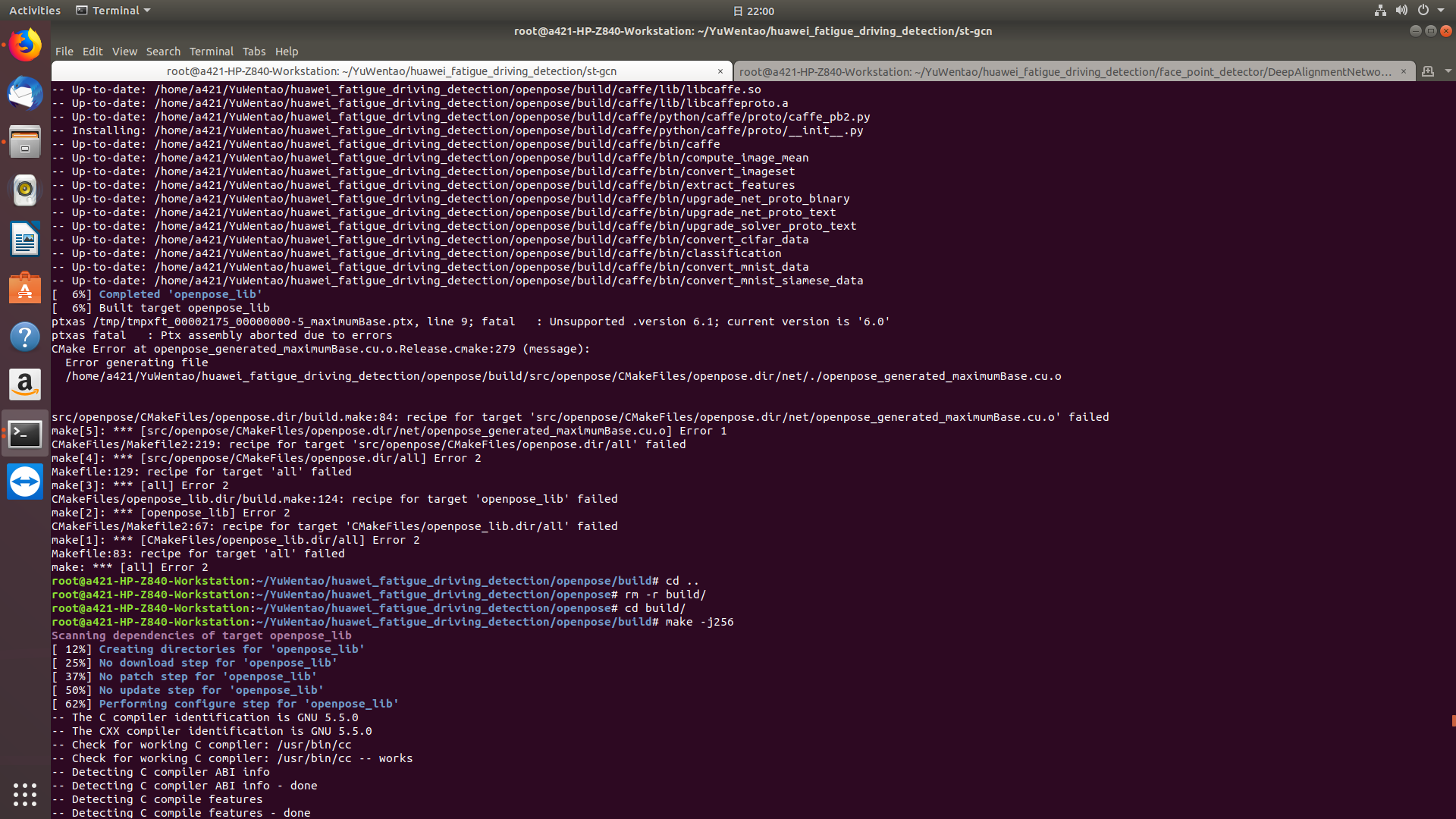
Task: Open TeamViewer from the dock
Action: (25, 482)
